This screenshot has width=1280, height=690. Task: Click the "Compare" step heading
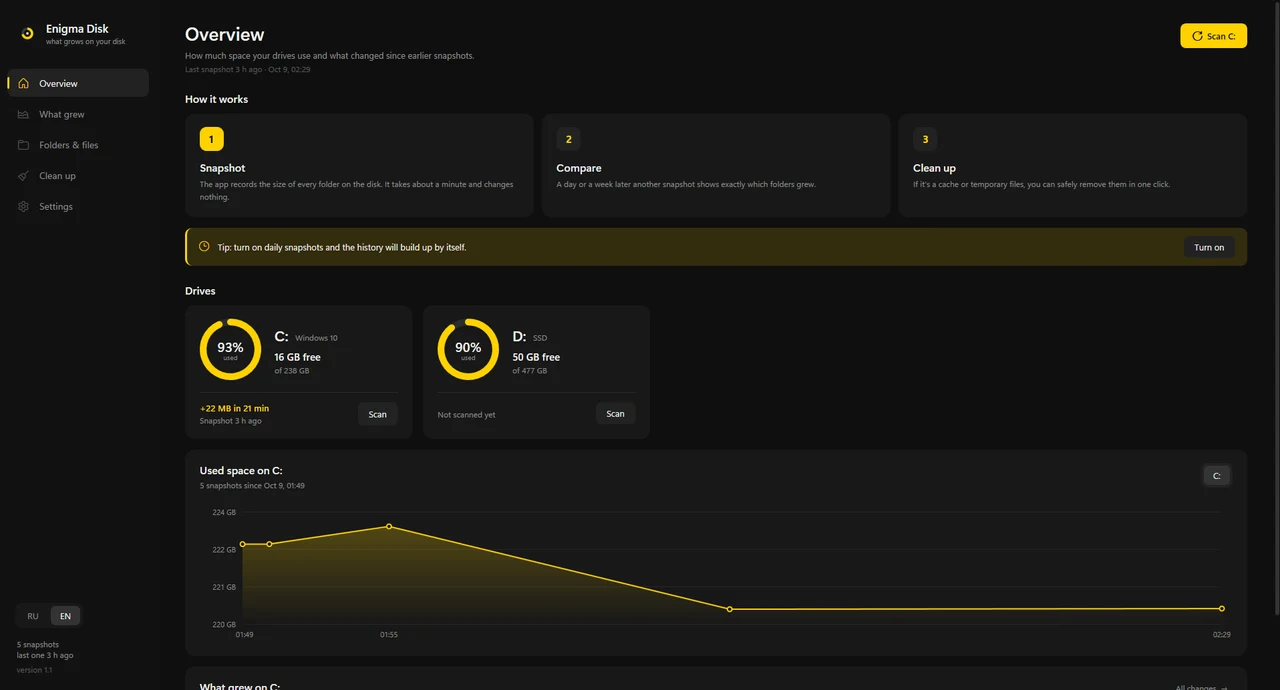[579, 168]
